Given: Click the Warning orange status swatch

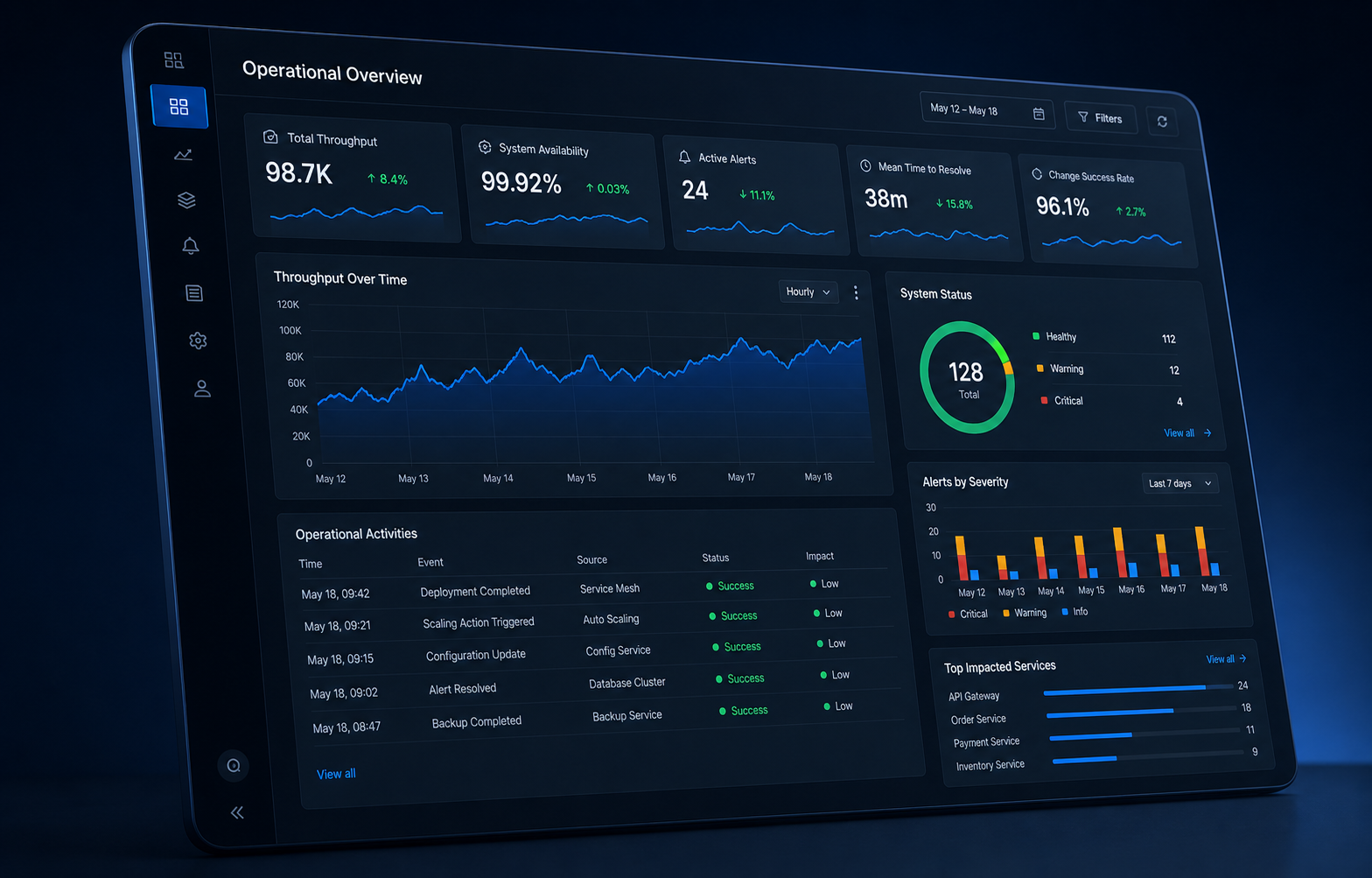Looking at the screenshot, I should point(1039,368).
